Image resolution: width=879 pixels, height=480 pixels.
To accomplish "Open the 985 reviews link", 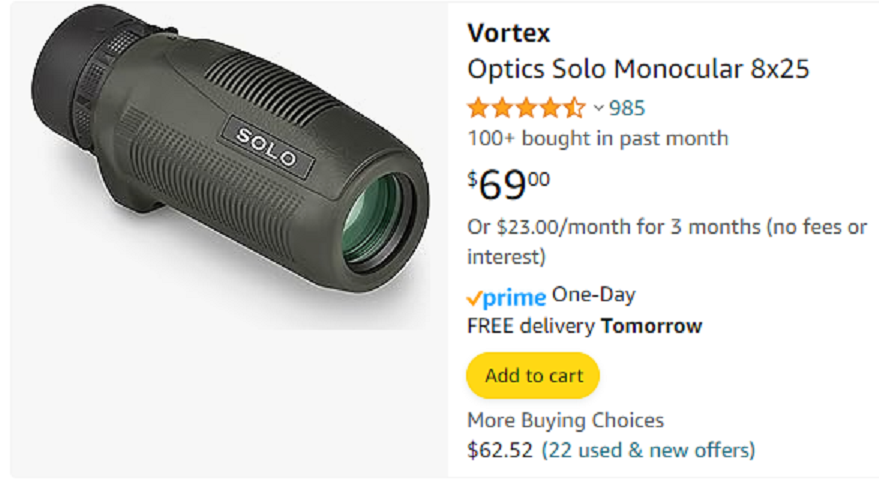I will pyautogui.click(x=627, y=108).
